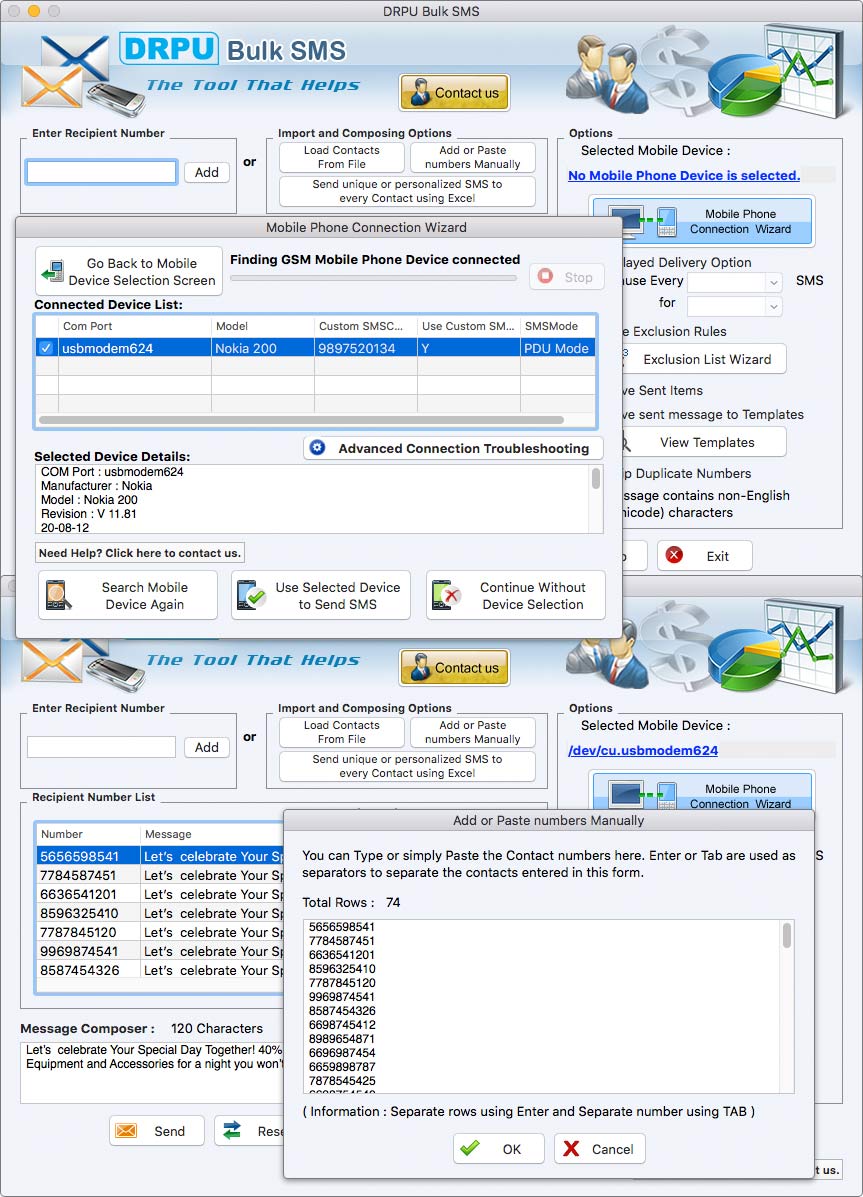Cancel the Add or Paste numbers dialog
Screen dimensions: 863x1197
pos(599,1148)
